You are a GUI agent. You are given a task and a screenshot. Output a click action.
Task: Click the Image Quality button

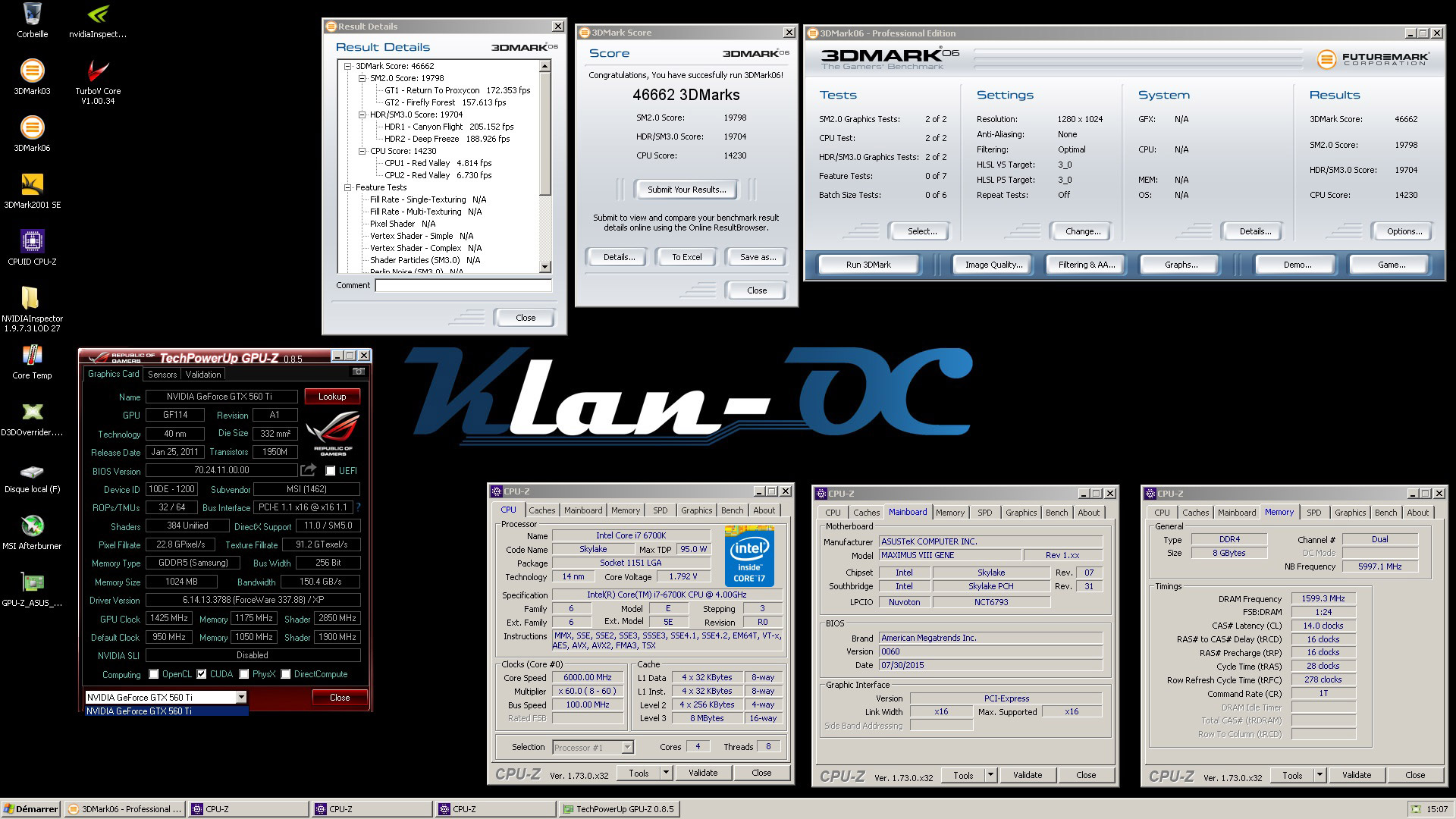tap(993, 265)
